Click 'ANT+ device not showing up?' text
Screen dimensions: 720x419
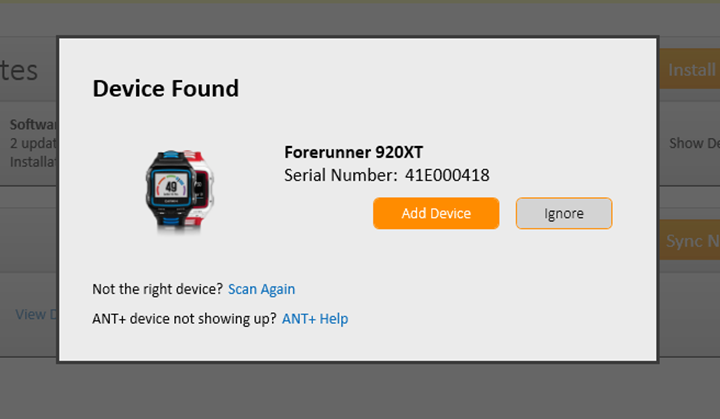point(185,318)
